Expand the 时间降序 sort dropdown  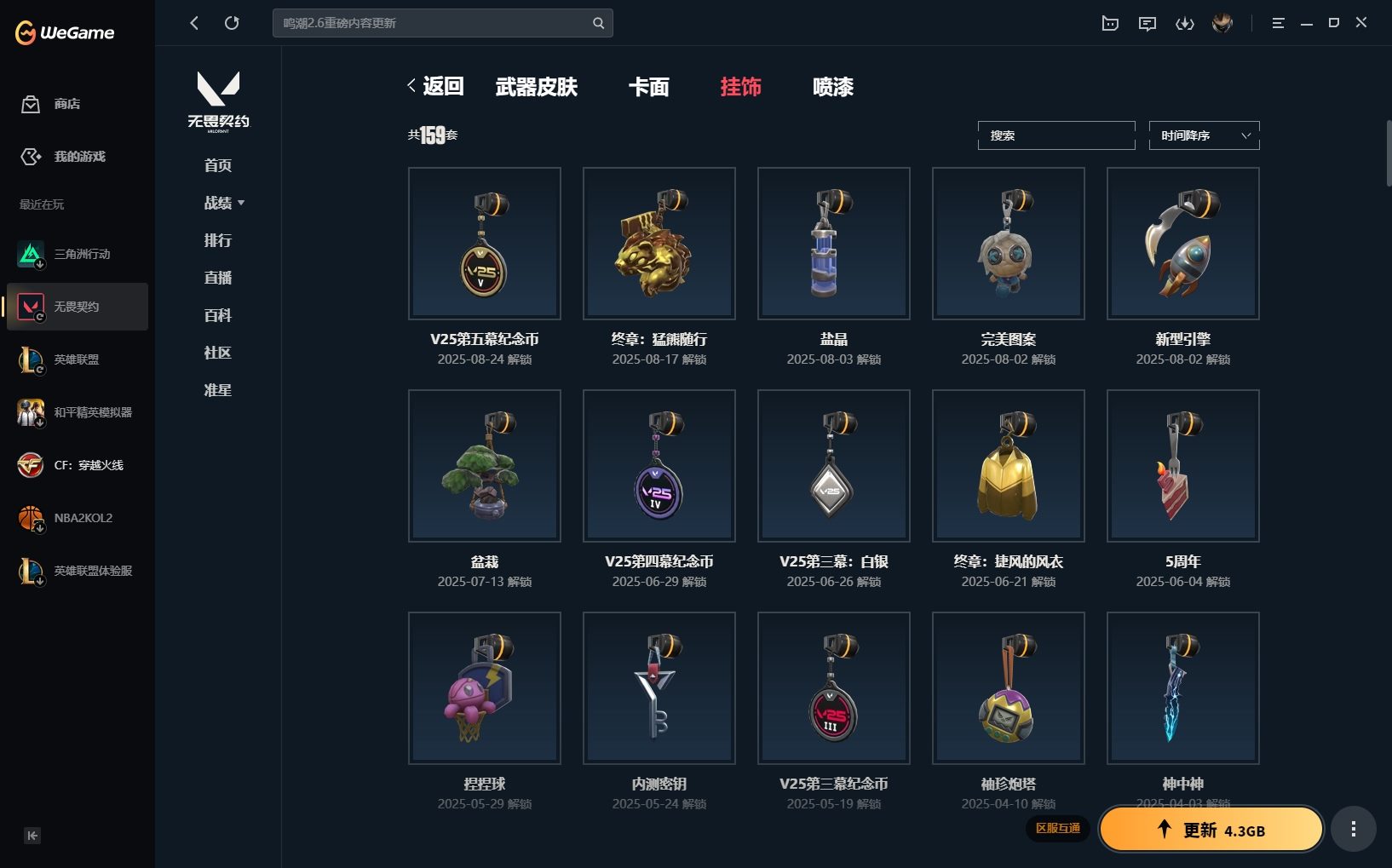[x=1204, y=135]
